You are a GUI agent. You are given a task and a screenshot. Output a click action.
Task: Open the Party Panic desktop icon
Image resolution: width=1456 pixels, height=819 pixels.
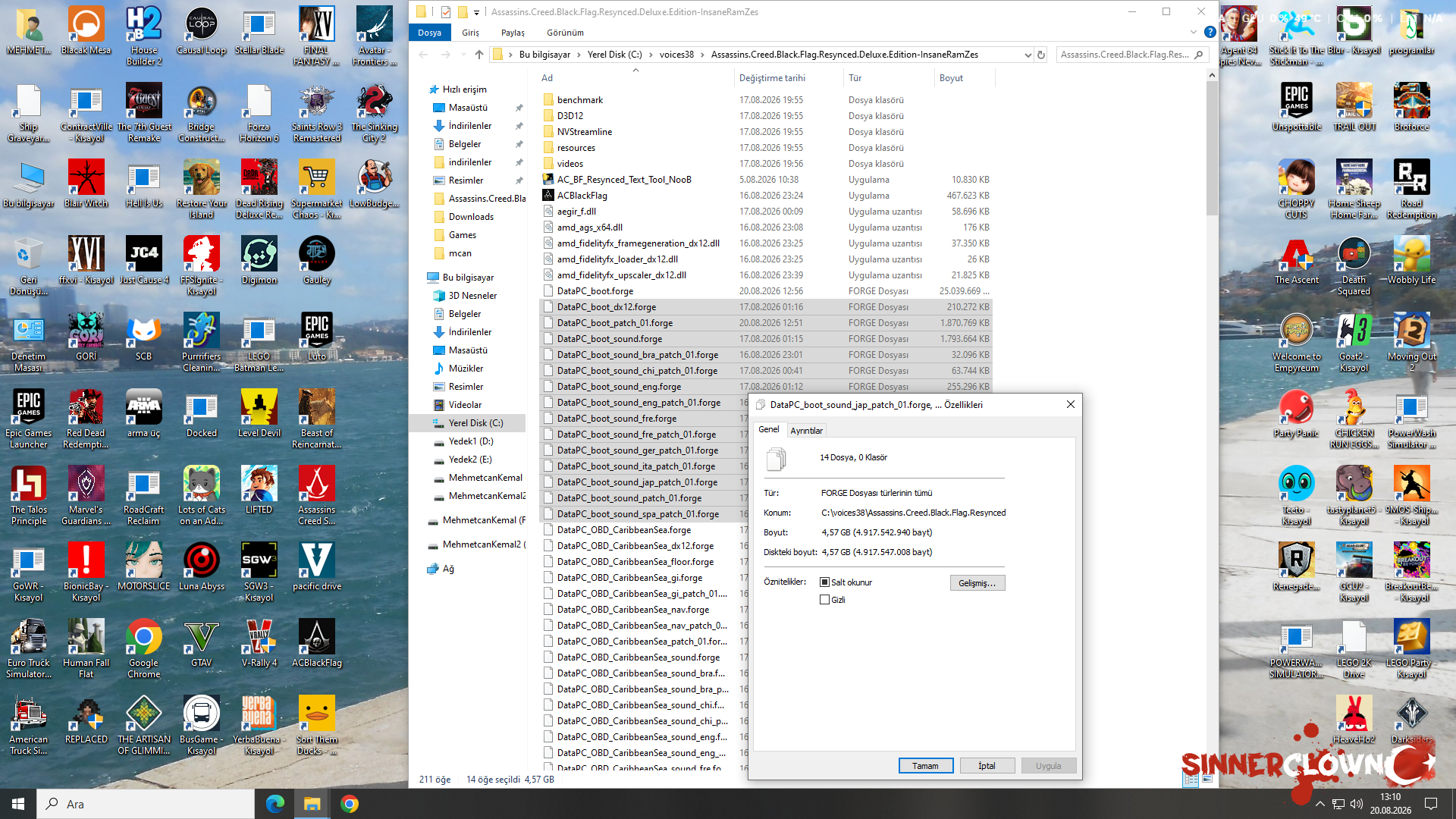[x=1296, y=414]
